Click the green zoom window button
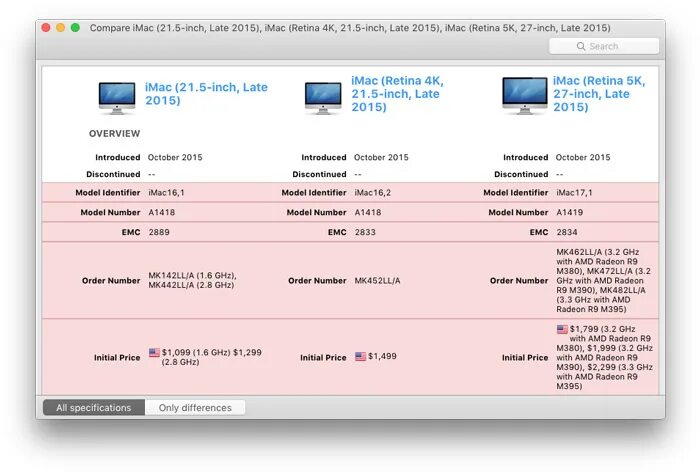This screenshot has height=473, width=700. pyautogui.click(x=75, y=28)
